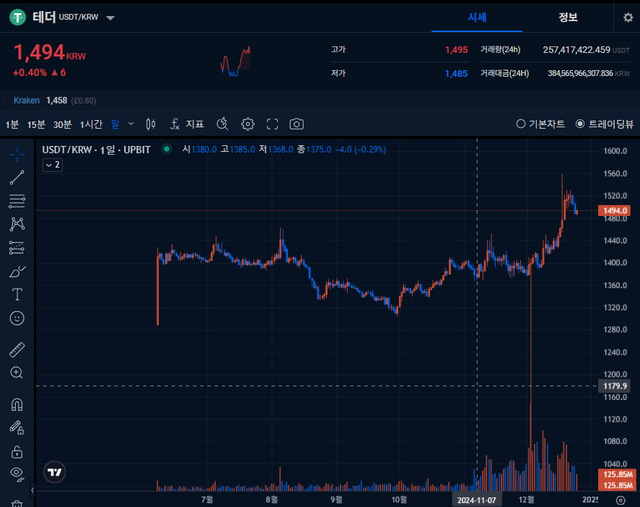The height and width of the screenshot is (507, 640).
Task: Enable the magnet snap mode
Action: tap(17, 404)
